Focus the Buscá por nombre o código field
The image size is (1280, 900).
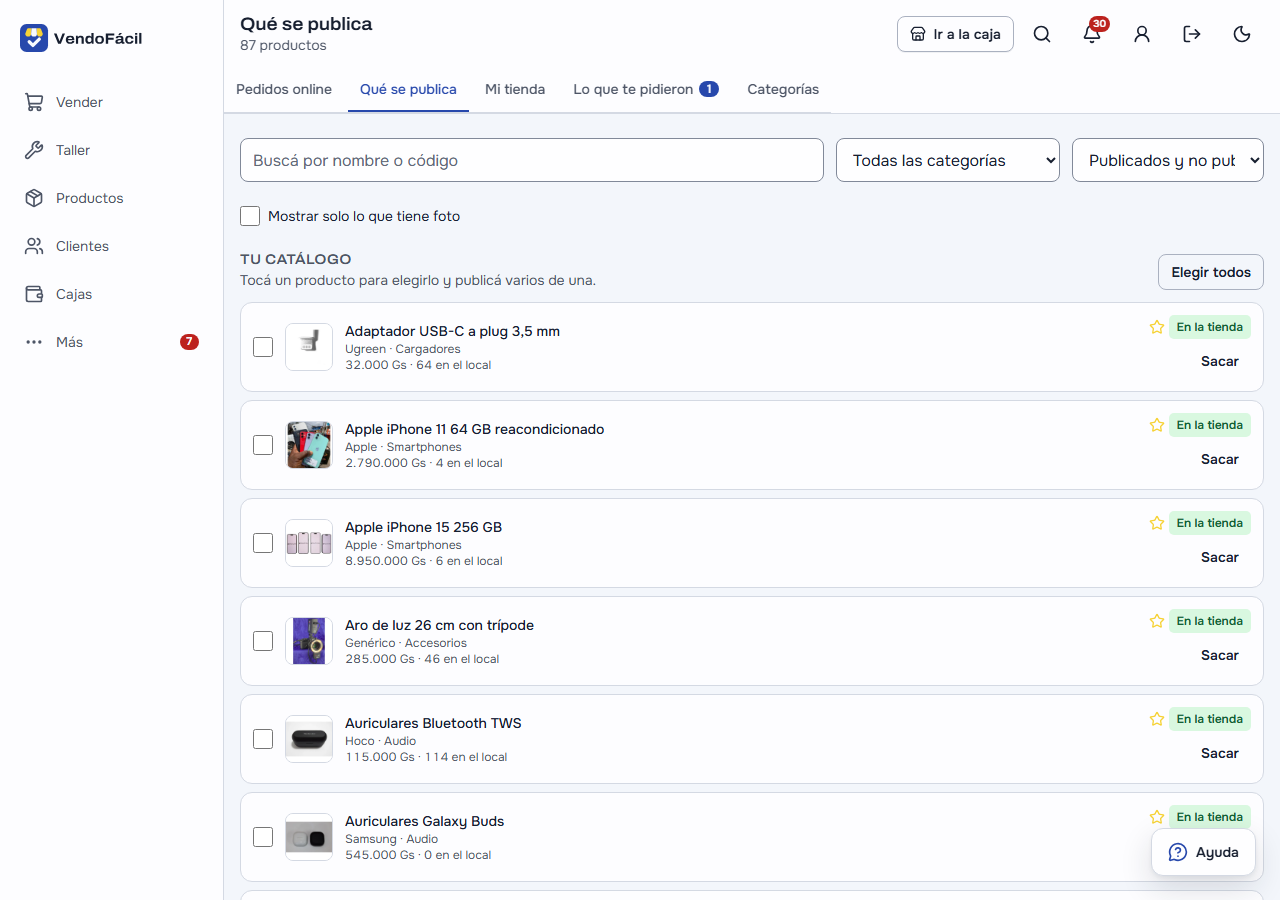tap(532, 160)
